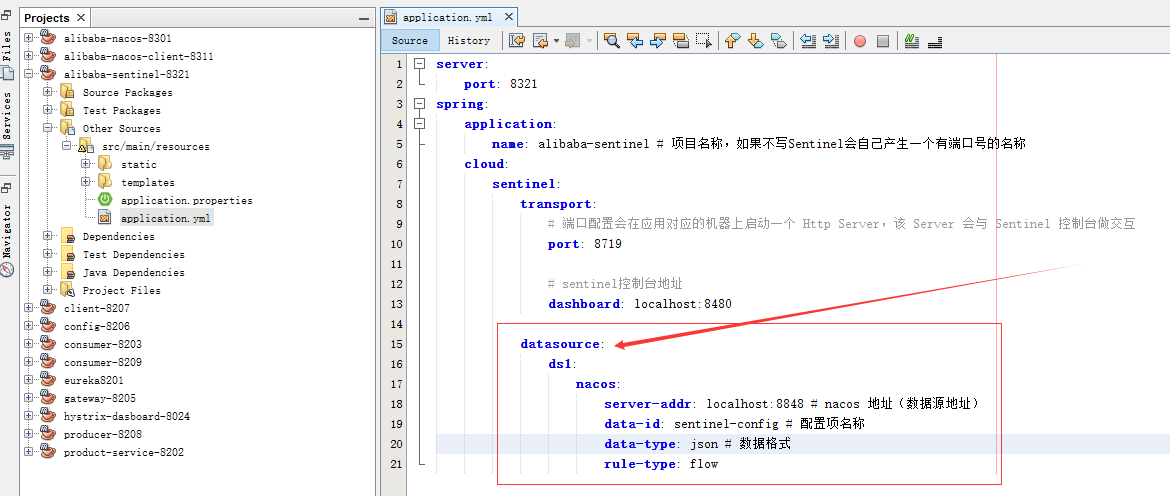1170x496 pixels.
Task: Toggle rectangular selection mode
Action: click(x=703, y=41)
